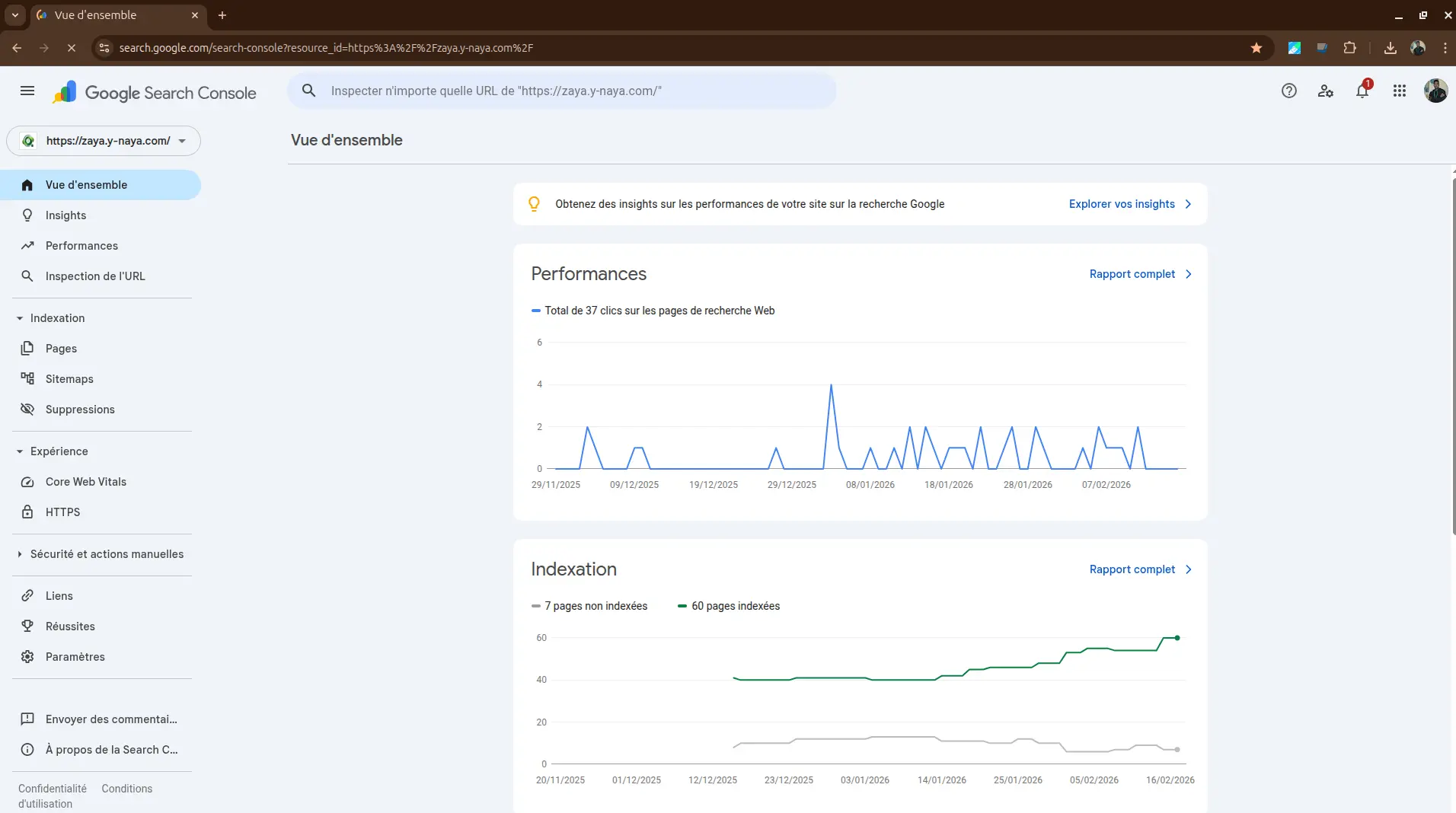Open Rapport complet for Indexation
This screenshot has height=813, width=1456.
click(1139, 569)
